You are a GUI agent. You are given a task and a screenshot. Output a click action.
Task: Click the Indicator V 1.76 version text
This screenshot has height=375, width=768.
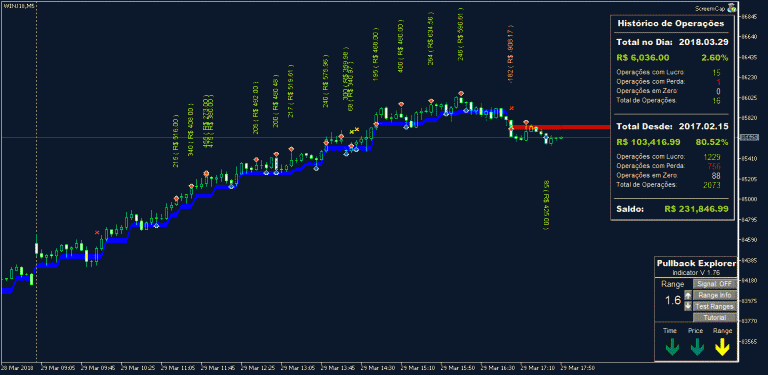click(696, 272)
